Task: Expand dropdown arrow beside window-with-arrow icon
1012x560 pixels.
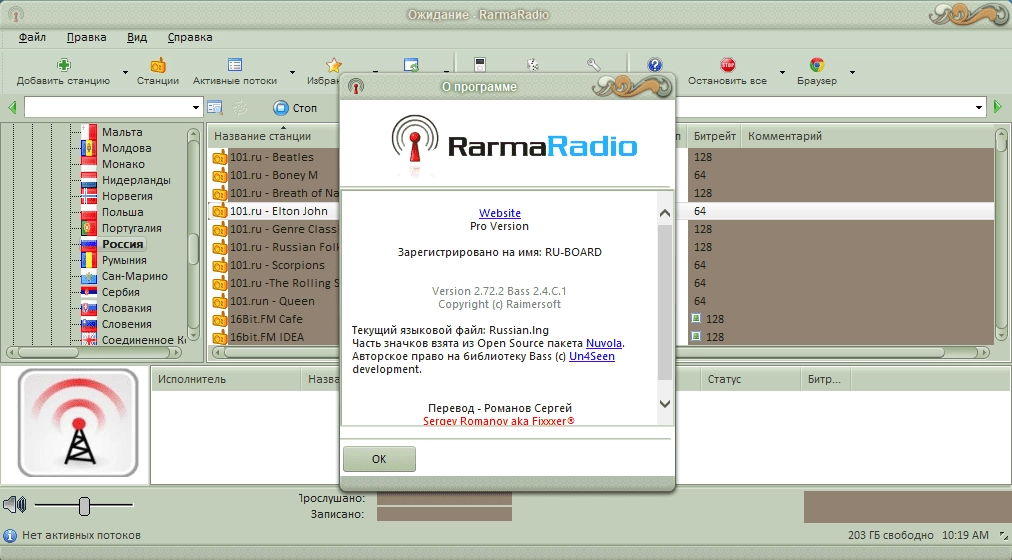Action: coord(446,72)
